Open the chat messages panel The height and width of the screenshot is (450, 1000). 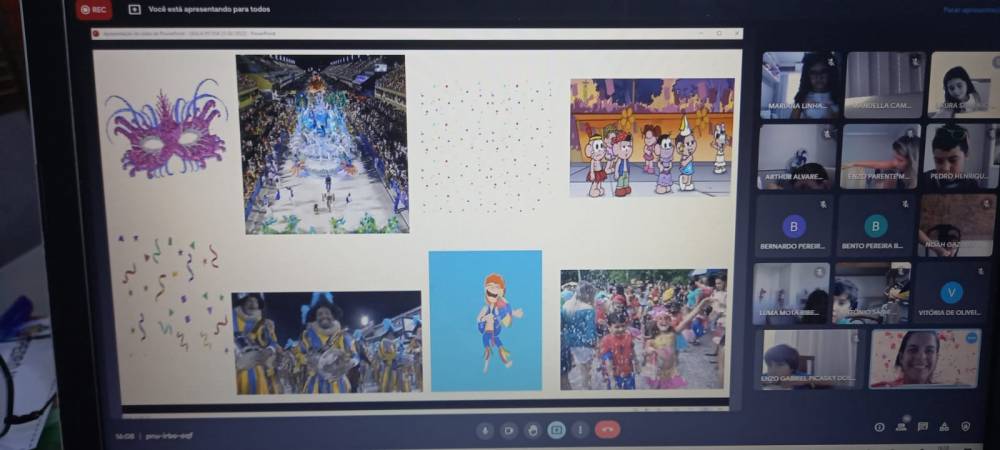click(x=923, y=427)
